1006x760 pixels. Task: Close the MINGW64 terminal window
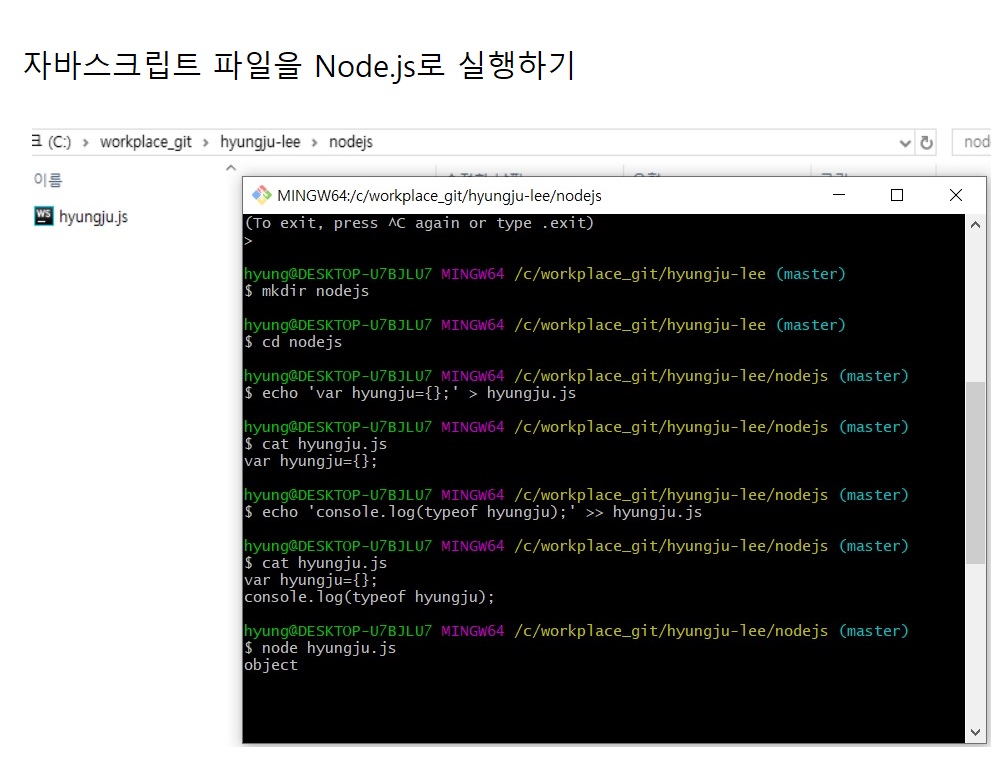pos(956,195)
